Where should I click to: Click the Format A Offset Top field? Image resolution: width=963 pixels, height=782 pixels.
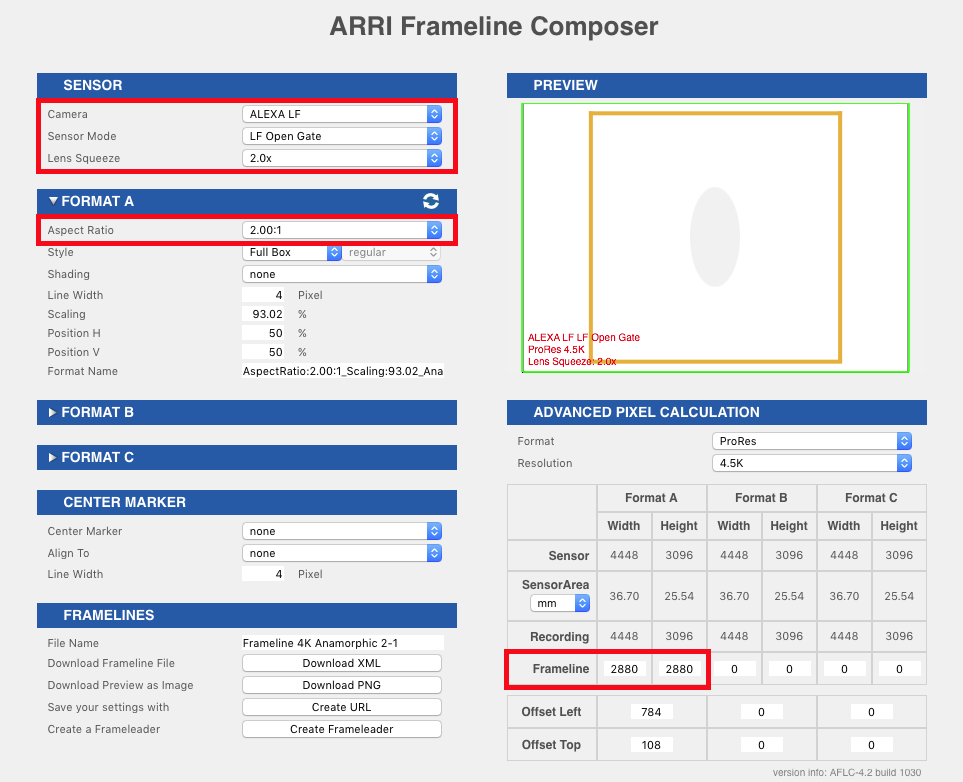(x=652, y=745)
